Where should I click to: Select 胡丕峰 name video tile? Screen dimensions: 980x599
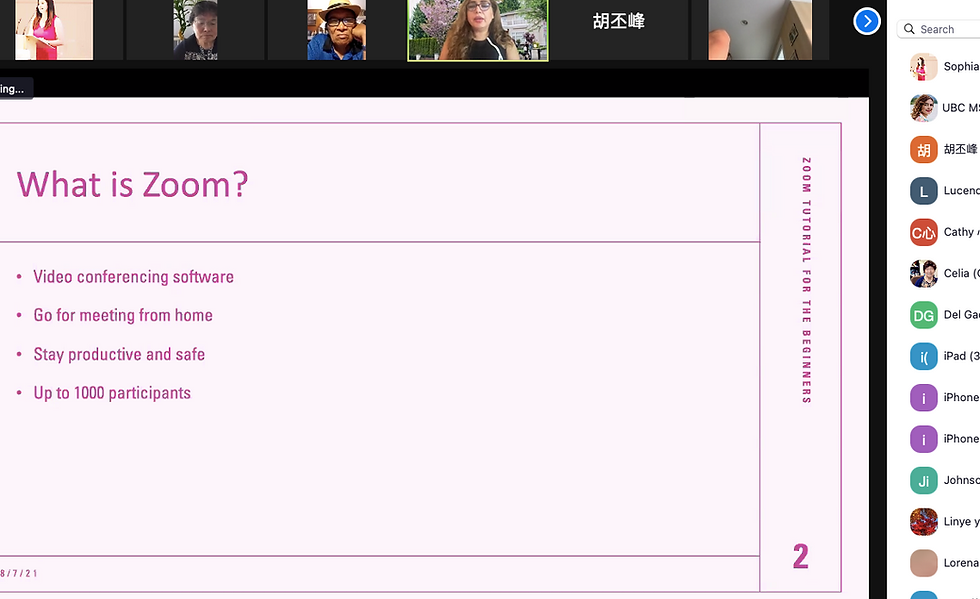click(619, 30)
